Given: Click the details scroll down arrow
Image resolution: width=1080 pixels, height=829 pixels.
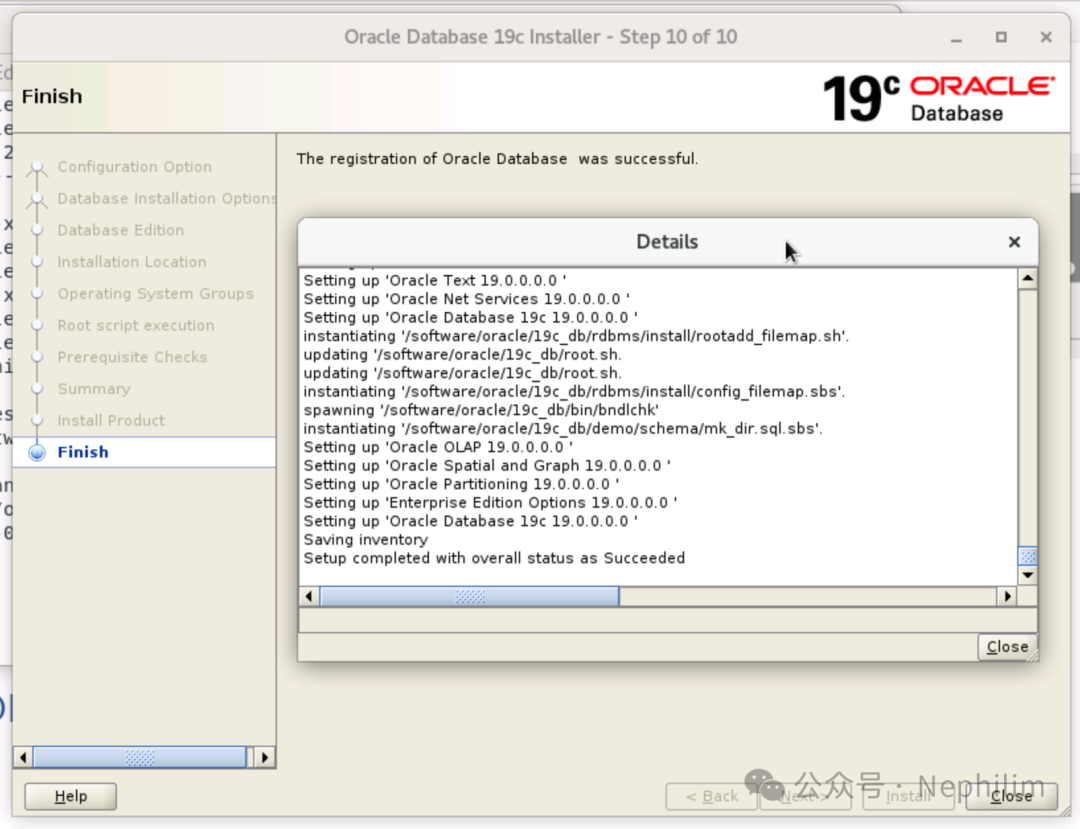Looking at the screenshot, I should tap(1028, 575).
